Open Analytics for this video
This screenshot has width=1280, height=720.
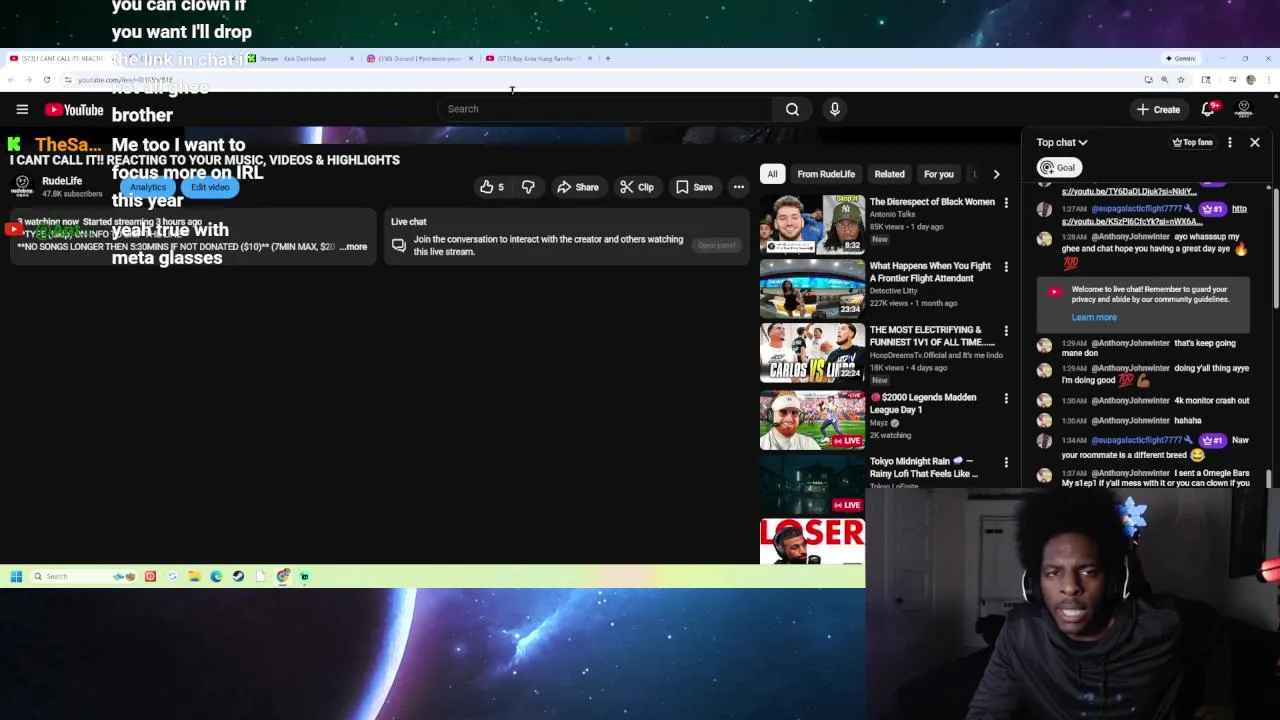(x=148, y=187)
